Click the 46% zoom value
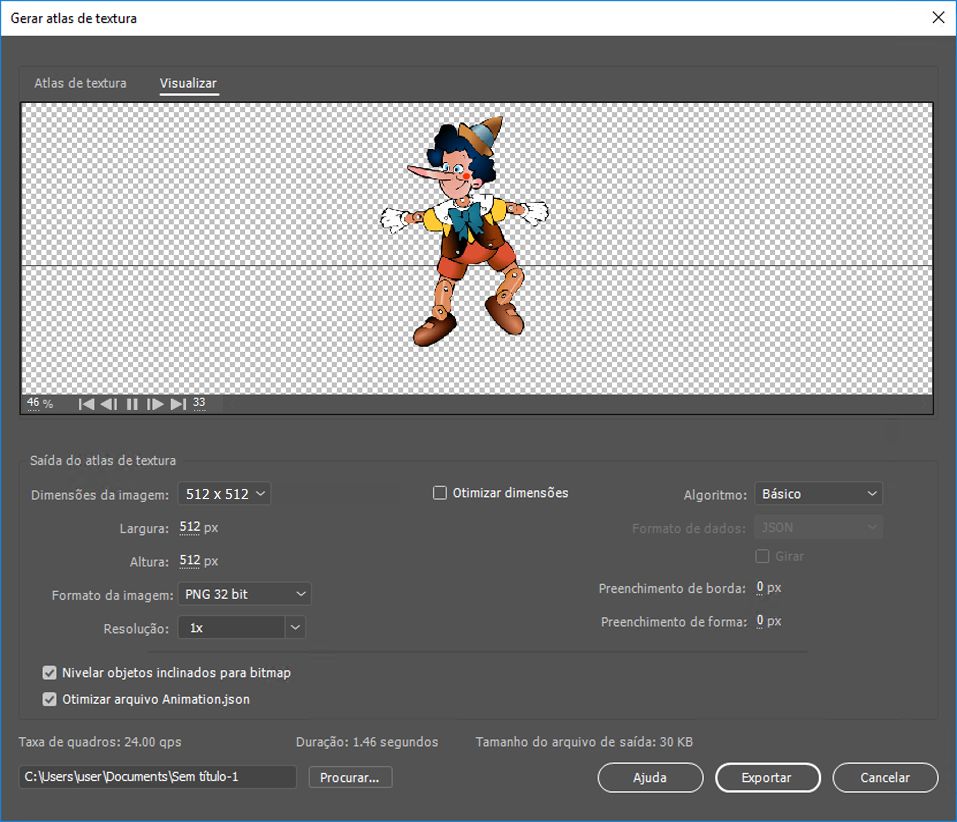957x822 pixels. click(x=34, y=403)
